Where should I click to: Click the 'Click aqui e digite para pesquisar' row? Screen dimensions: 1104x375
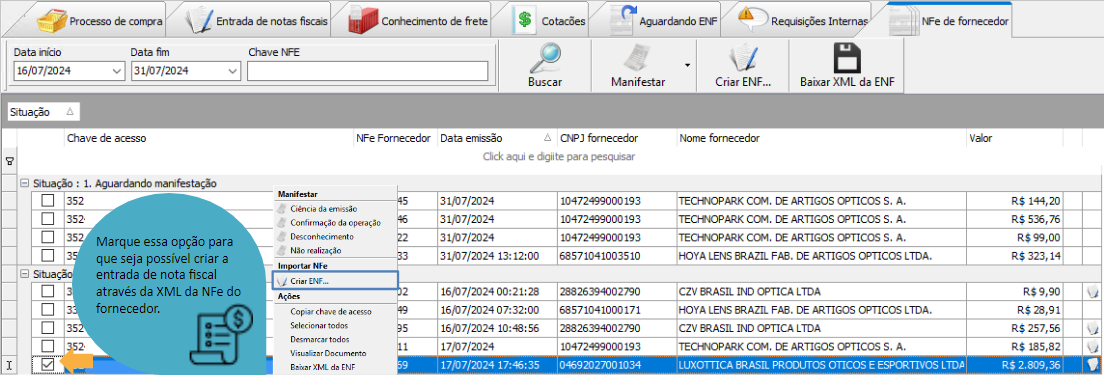click(559, 156)
